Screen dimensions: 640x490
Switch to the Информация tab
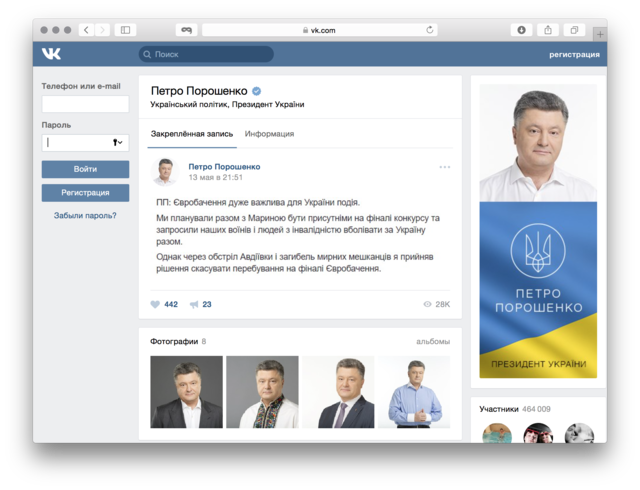tap(269, 134)
